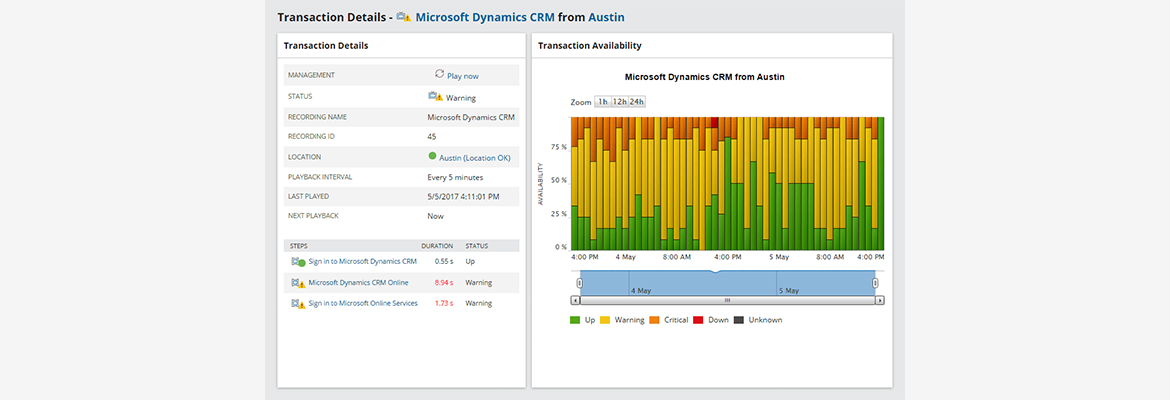Click the chart title Microsoft Dynamics CRM from Austin

tap(704, 76)
